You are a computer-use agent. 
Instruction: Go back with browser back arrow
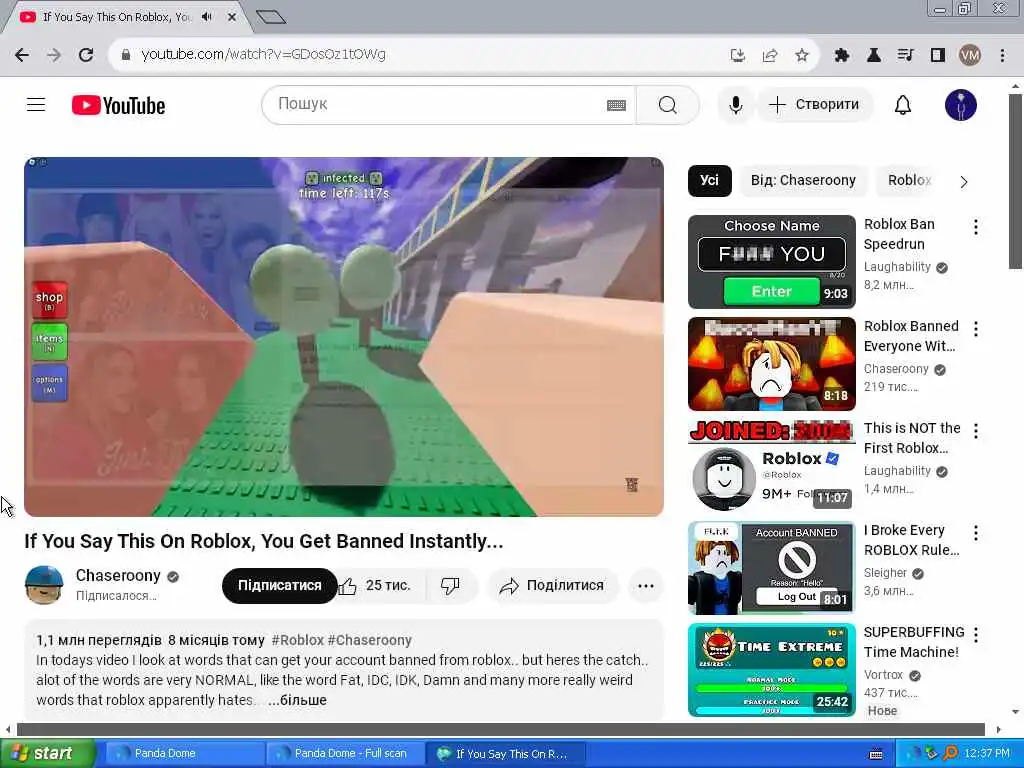[22, 55]
